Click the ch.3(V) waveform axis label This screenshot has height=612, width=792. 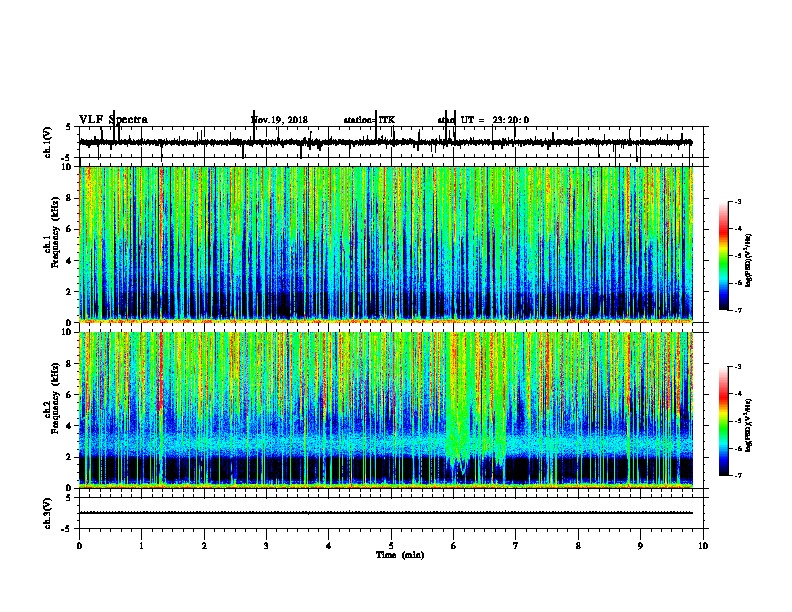click(47, 513)
